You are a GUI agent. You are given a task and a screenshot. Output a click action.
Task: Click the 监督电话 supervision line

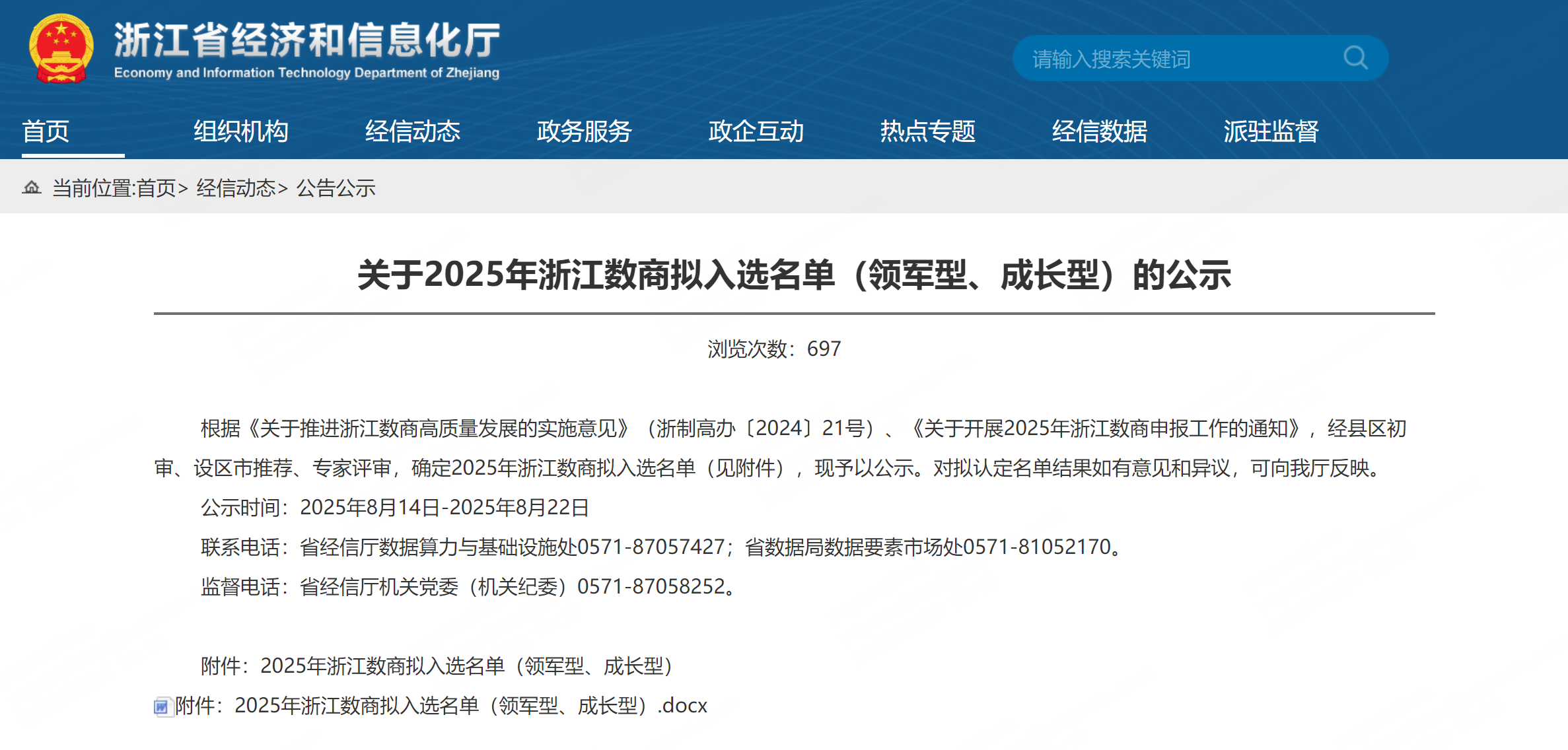point(470,586)
